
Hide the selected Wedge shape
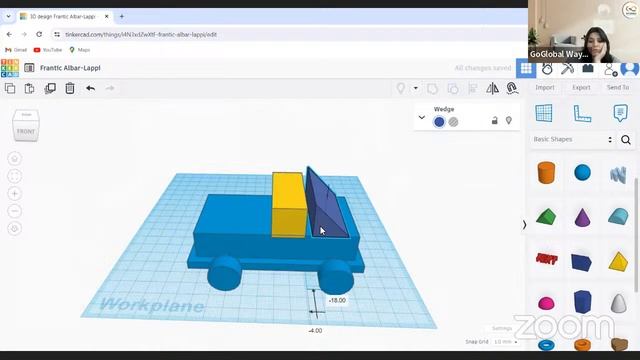tap(509, 120)
